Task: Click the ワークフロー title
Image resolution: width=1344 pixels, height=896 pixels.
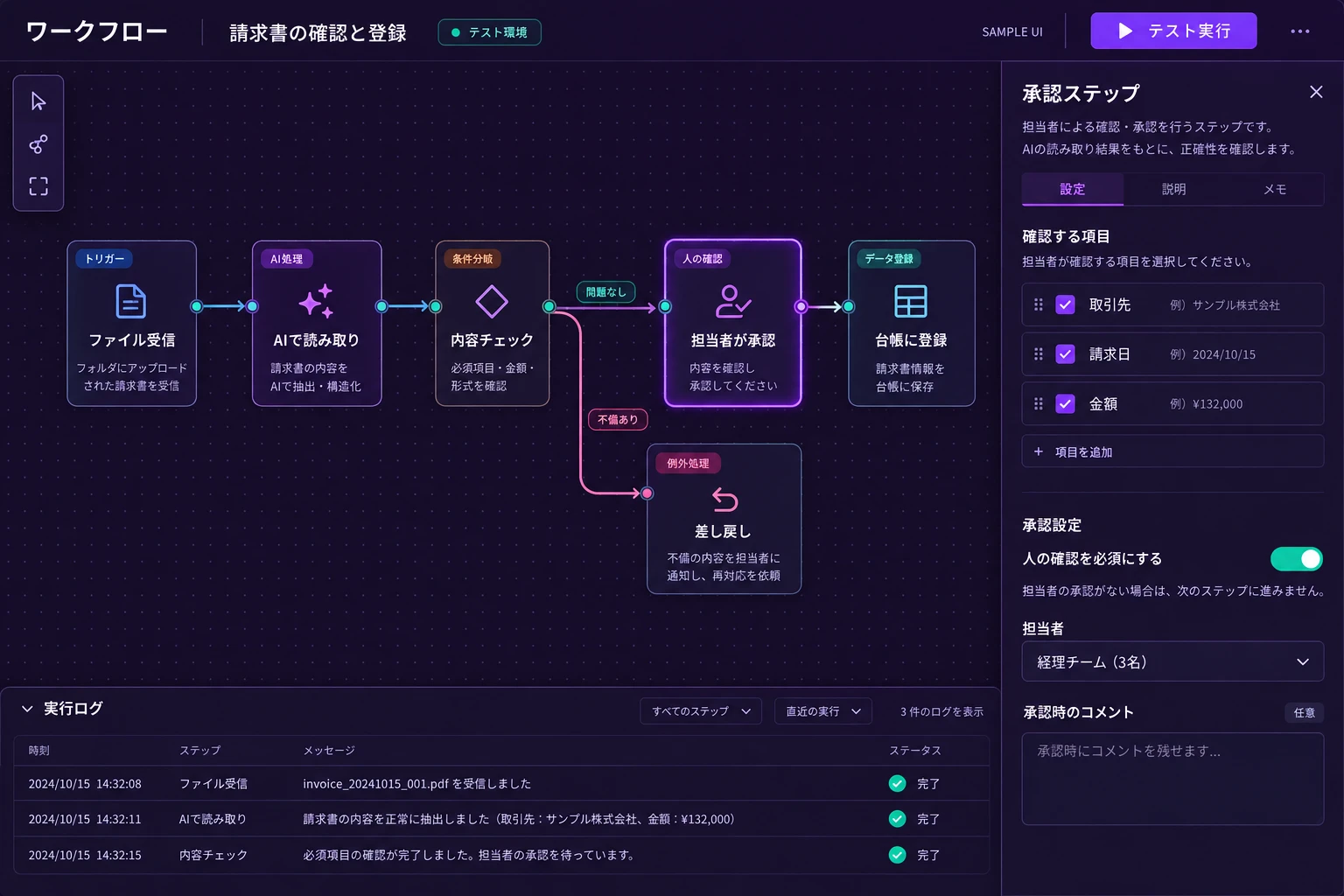Action: (96, 31)
